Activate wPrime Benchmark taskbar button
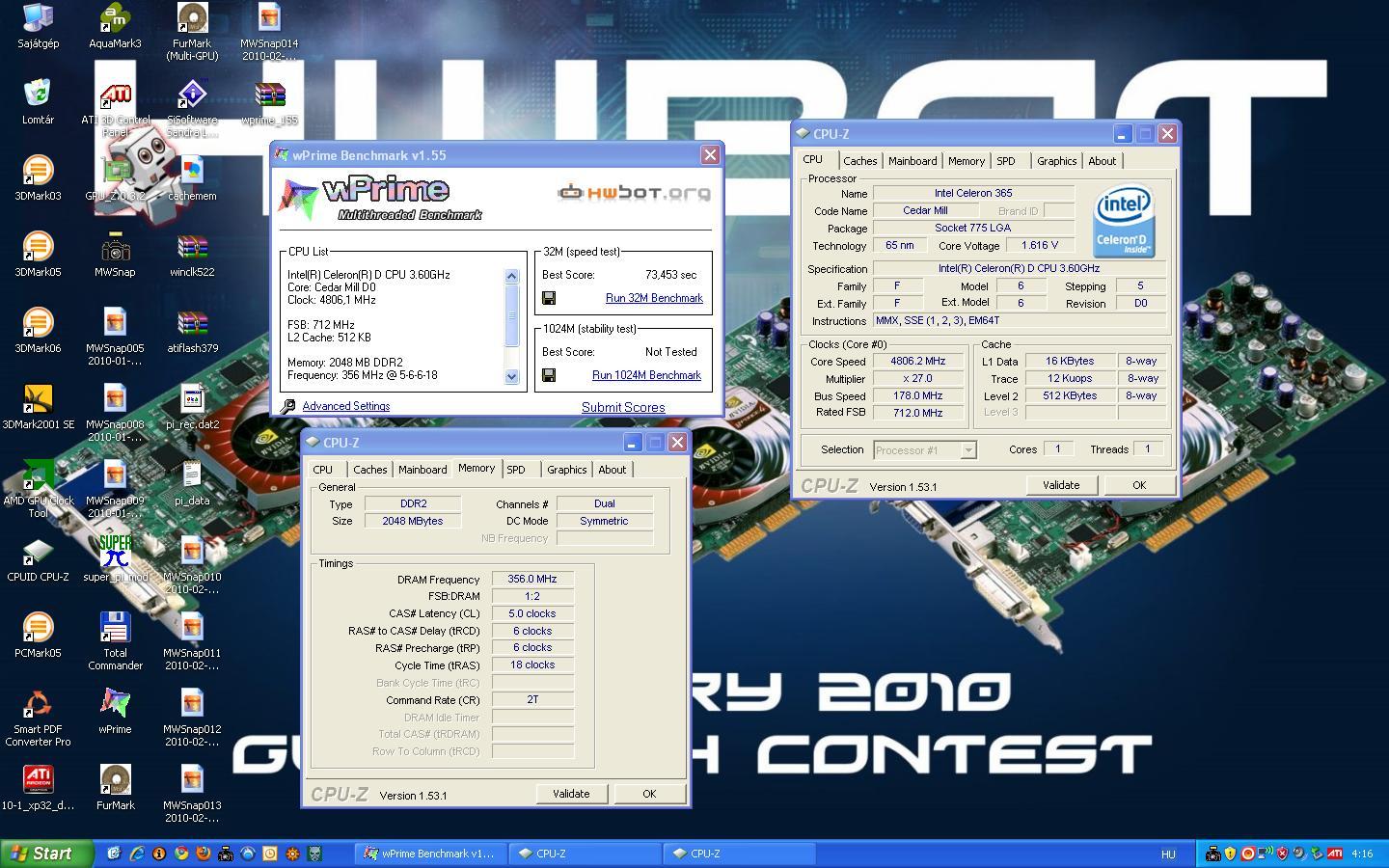 click(430, 854)
